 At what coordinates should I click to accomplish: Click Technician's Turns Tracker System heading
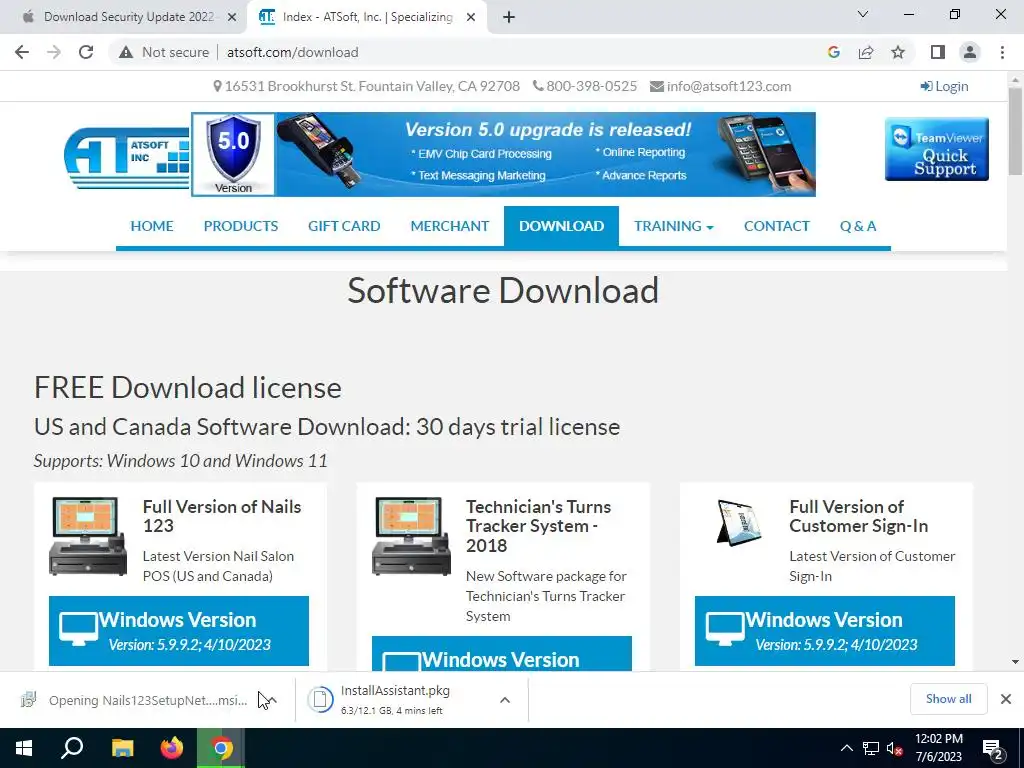pyautogui.click(x=539, y=526)
